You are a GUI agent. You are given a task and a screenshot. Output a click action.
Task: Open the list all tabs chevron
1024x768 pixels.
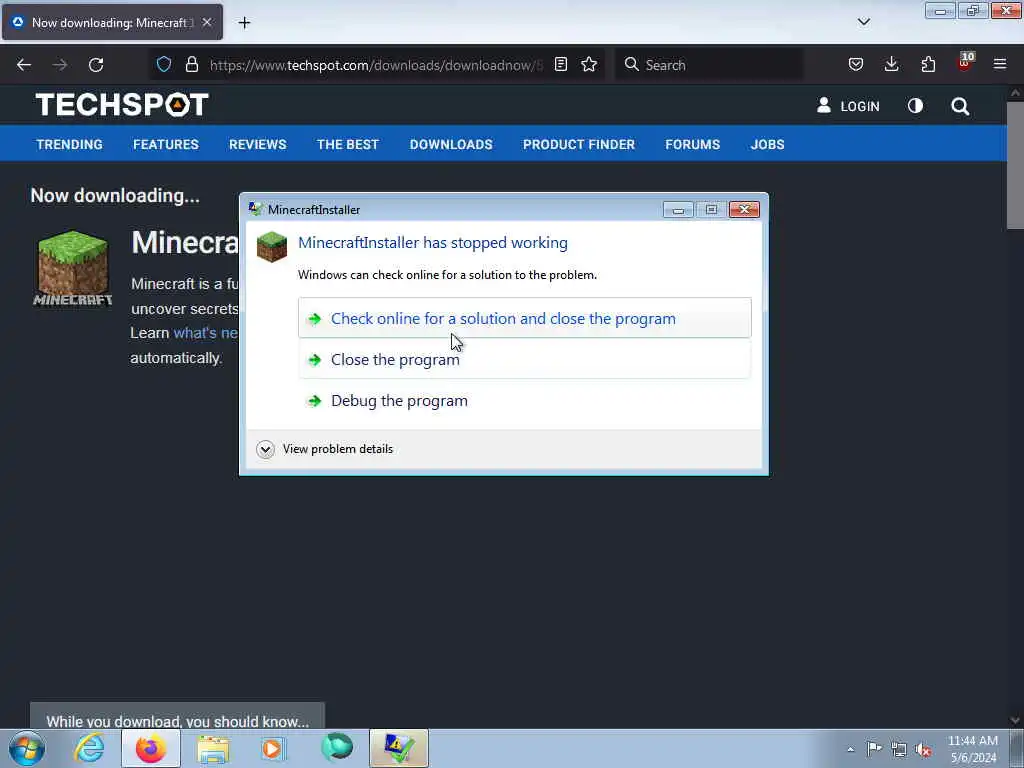pos(863,22)
